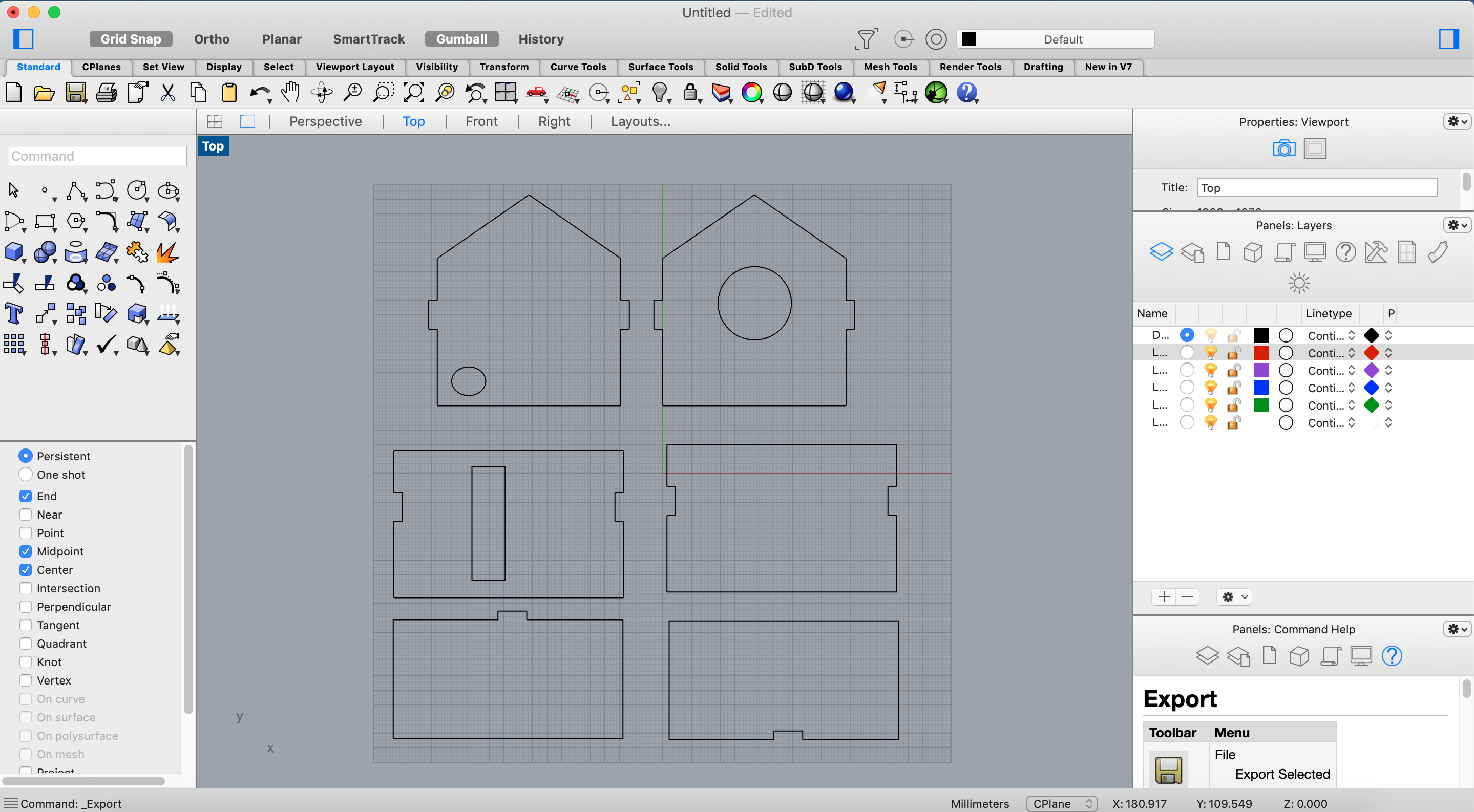1474x812 pixels.
Task: Open the CPlane dropdown in status bar
Action: pyautogui.click(x=1062, y=803)
